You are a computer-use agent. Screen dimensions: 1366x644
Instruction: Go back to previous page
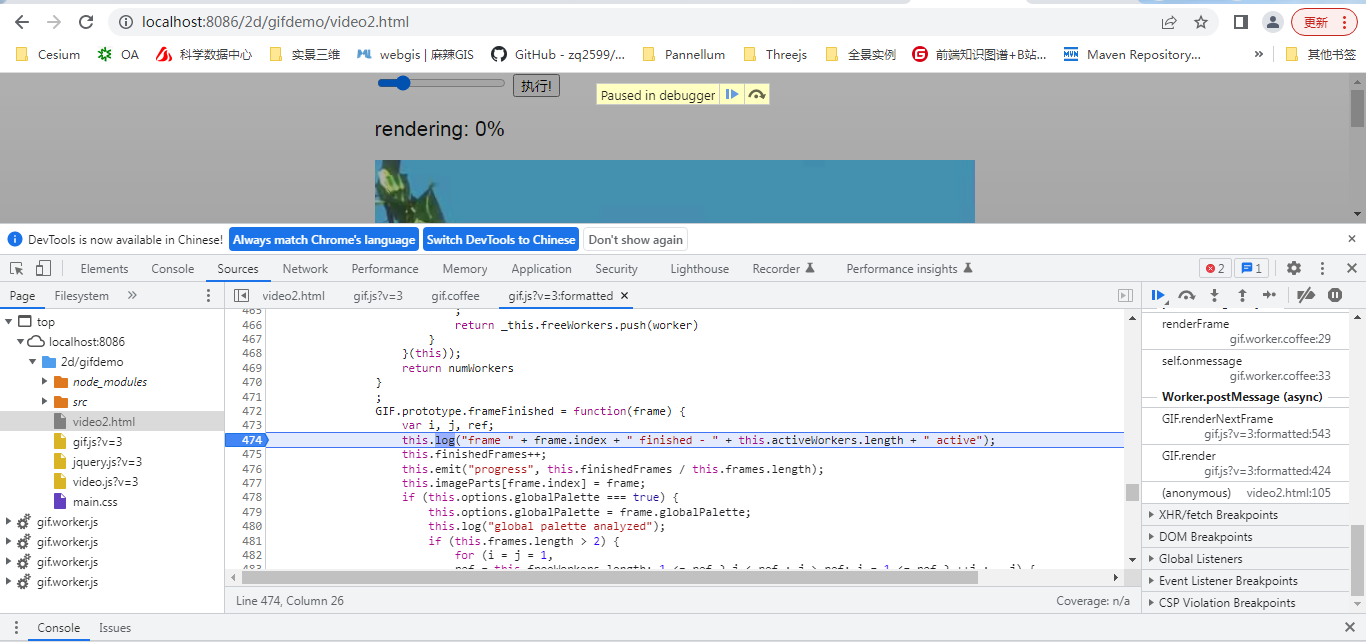click(x=22, y=22)
